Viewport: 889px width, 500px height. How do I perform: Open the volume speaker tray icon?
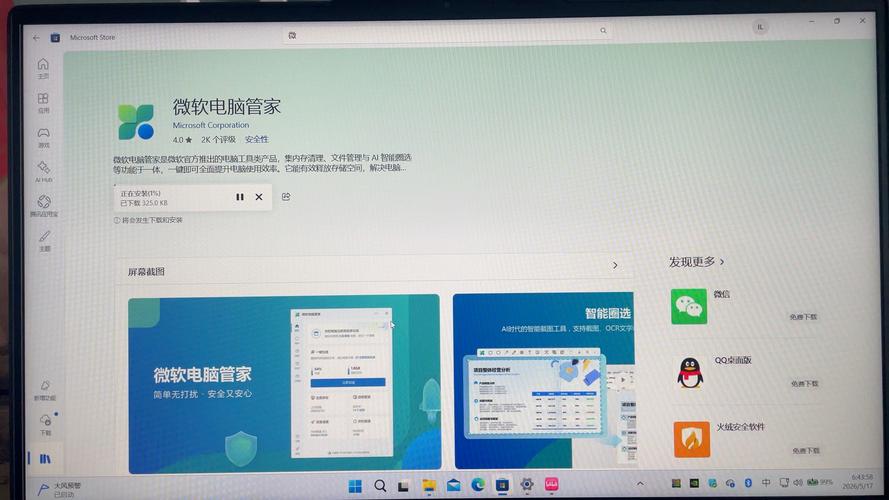point(798,482)
